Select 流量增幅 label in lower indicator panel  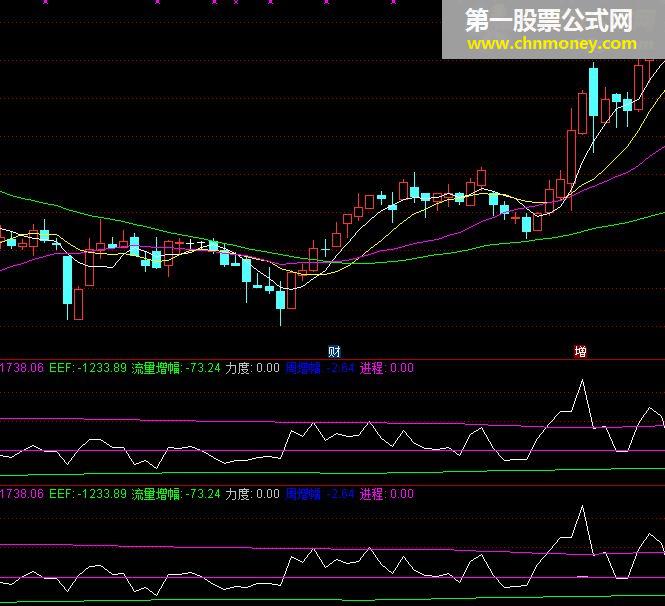[x=156, y=494]
